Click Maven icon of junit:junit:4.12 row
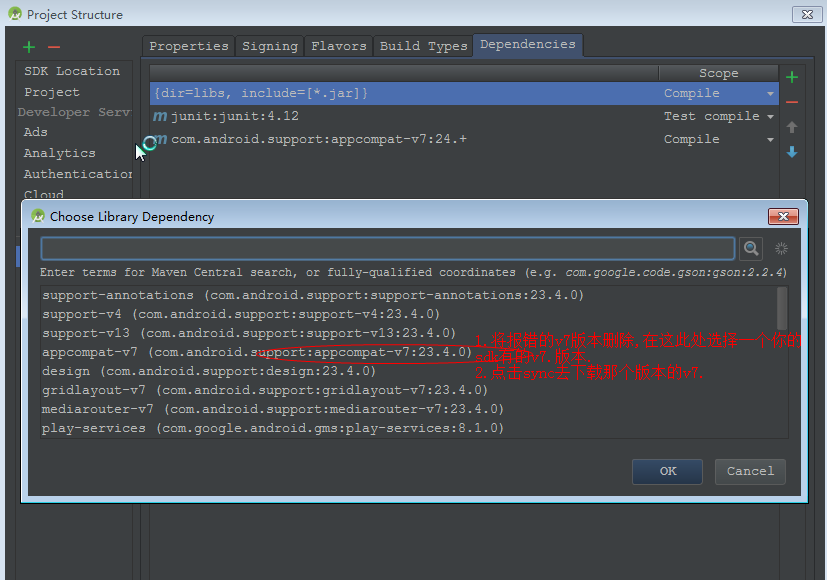The width and height of the screenshot is (827, 580). tap(160, 116)
